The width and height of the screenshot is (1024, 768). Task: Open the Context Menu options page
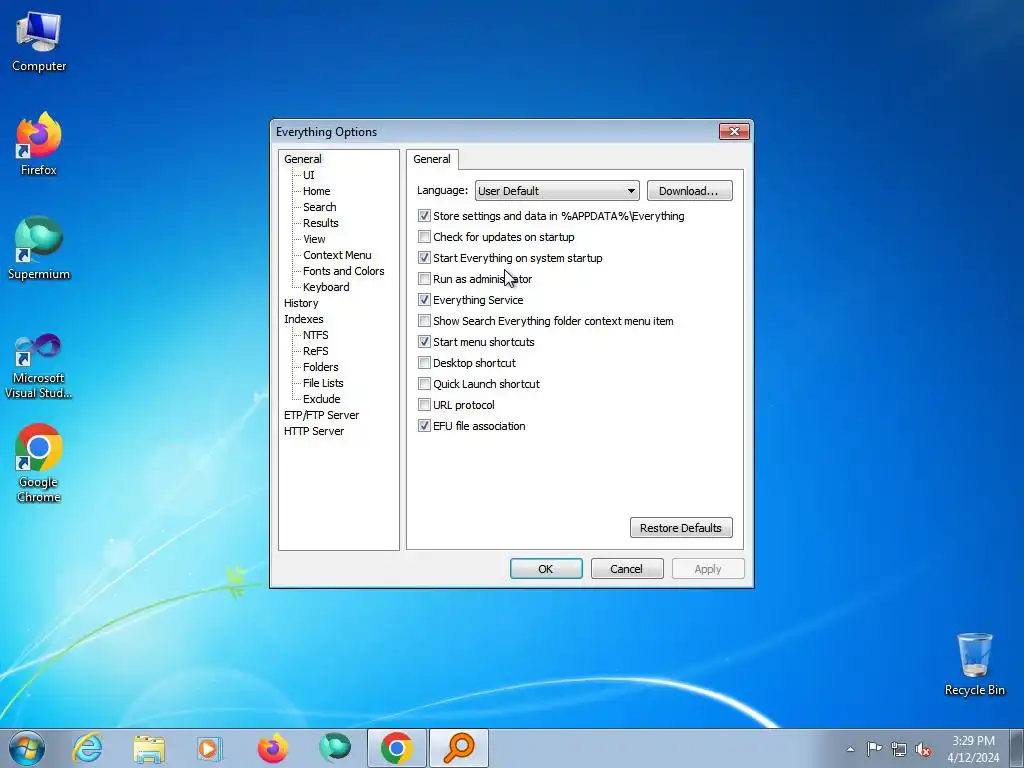[x=337, y=255]
